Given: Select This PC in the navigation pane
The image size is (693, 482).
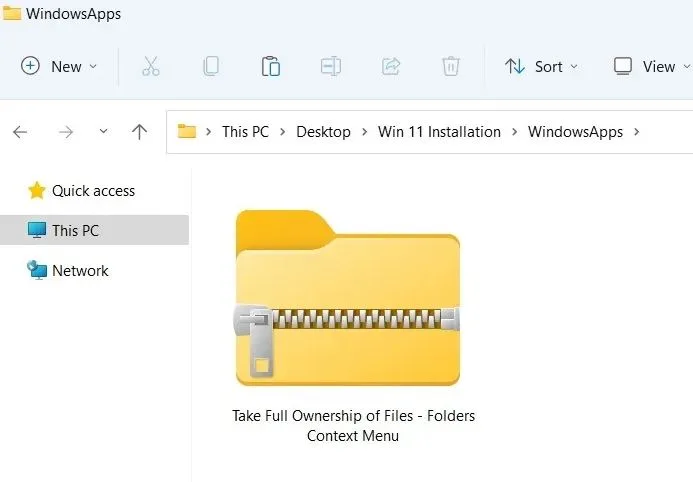Looking at the screenshot, I should click(x=94, y=230).
